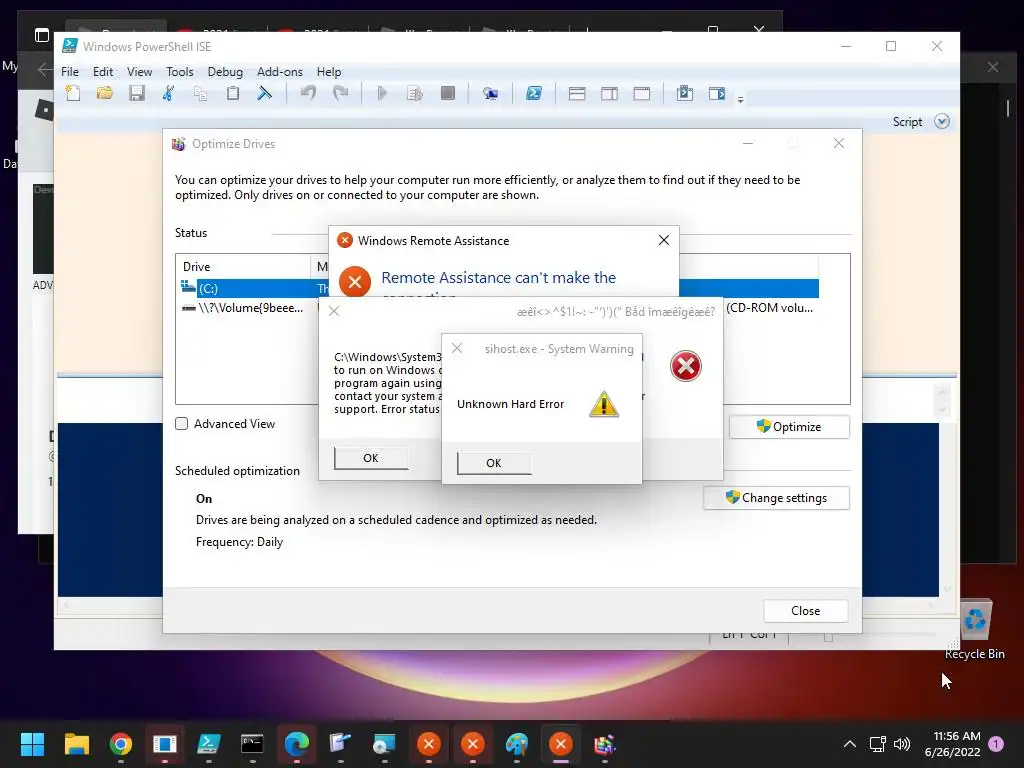Click OK in the garbled-title error dialog
1024x768 pixels.
[x=371, y=458]
